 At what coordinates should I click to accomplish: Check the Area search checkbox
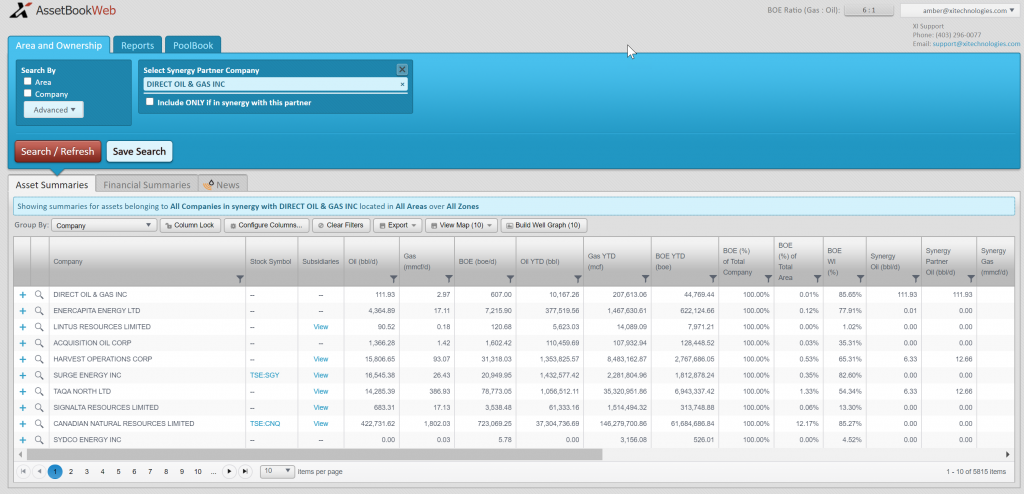[27, 82]
